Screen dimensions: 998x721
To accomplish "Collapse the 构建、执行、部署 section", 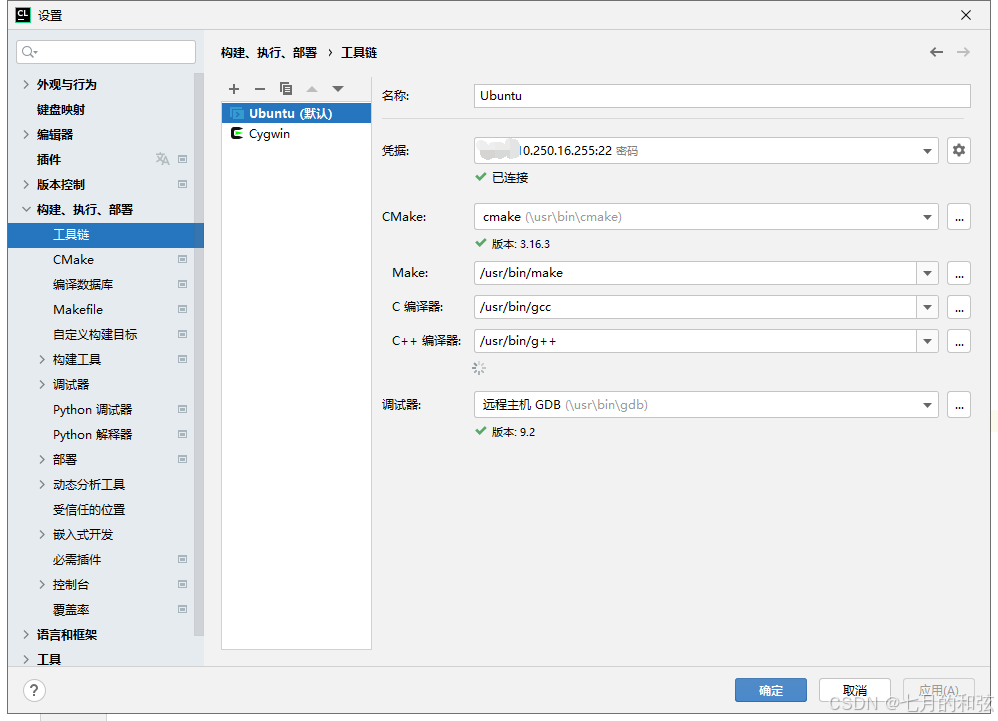I will (x=26, y=209).
